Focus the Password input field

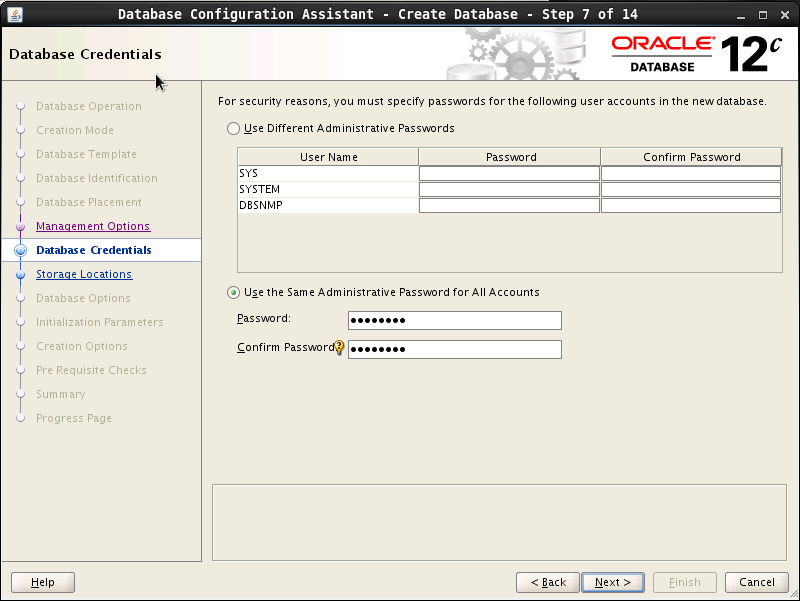click(x=454, y=321)
